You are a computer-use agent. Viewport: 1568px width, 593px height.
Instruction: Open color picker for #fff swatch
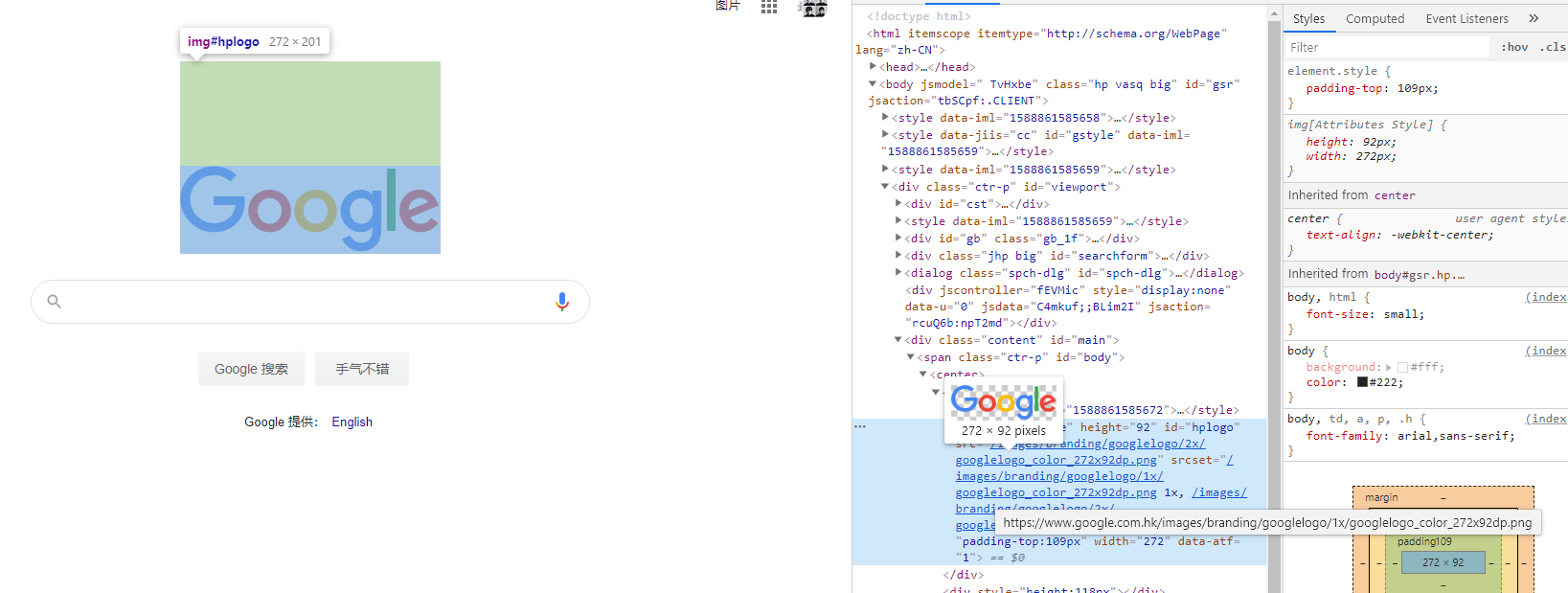click(x=1402, y=367)
